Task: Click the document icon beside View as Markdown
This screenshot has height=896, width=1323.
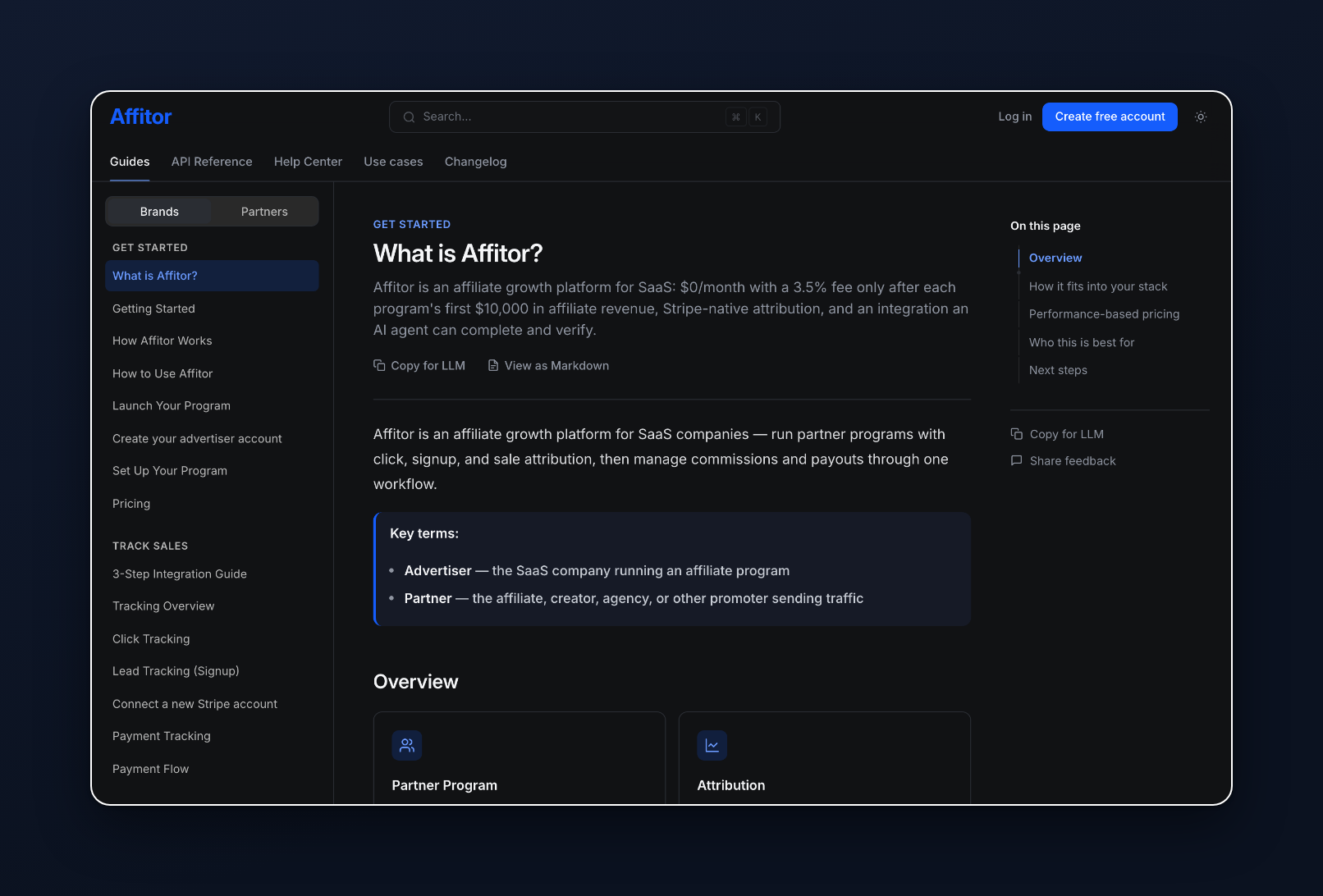Action: tap(493, 366)
